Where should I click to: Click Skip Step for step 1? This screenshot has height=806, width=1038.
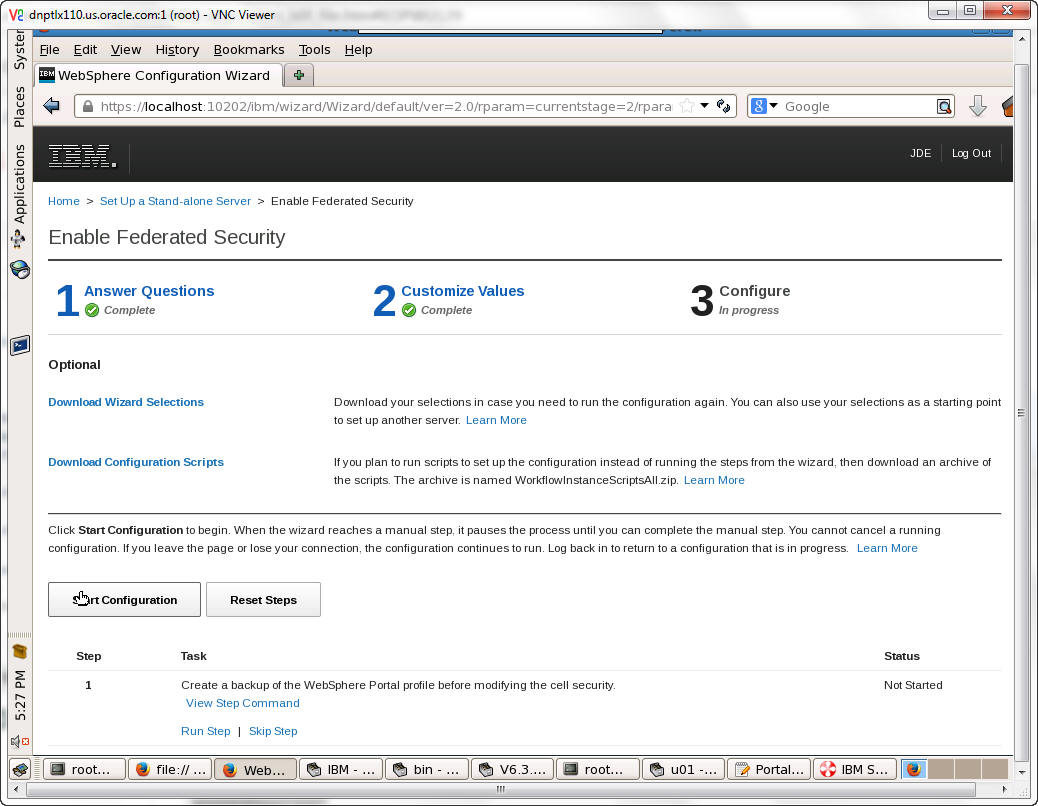273,731
